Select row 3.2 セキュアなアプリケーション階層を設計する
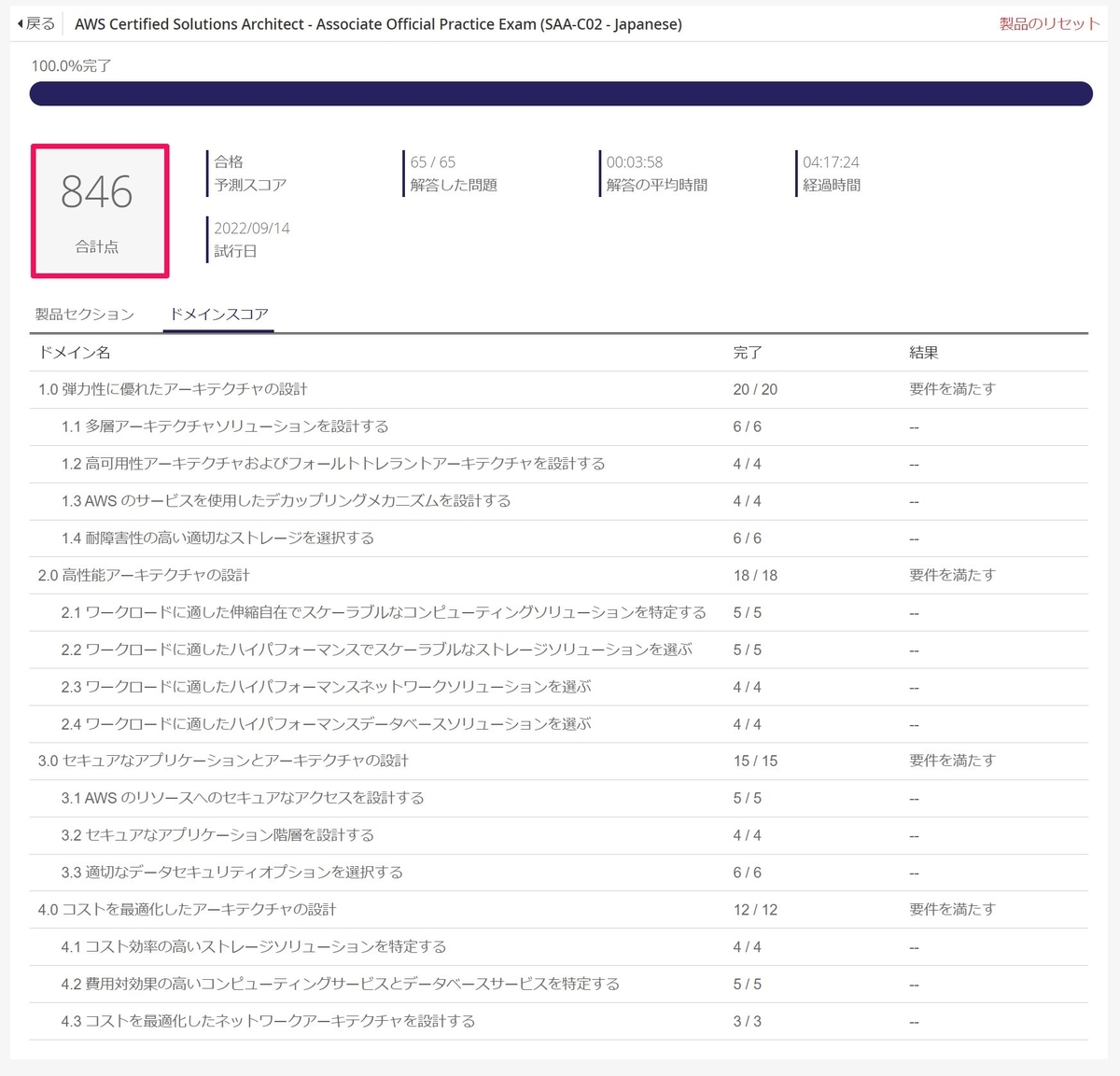This screenshot has height=1076, width=1120. 559,835
